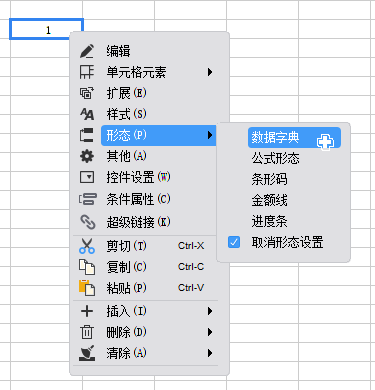This screenshot has width=375, height=390.
Task: Choose 粘贴(P) from the menu
Action: pyautogui.click(x=126, y=288)
